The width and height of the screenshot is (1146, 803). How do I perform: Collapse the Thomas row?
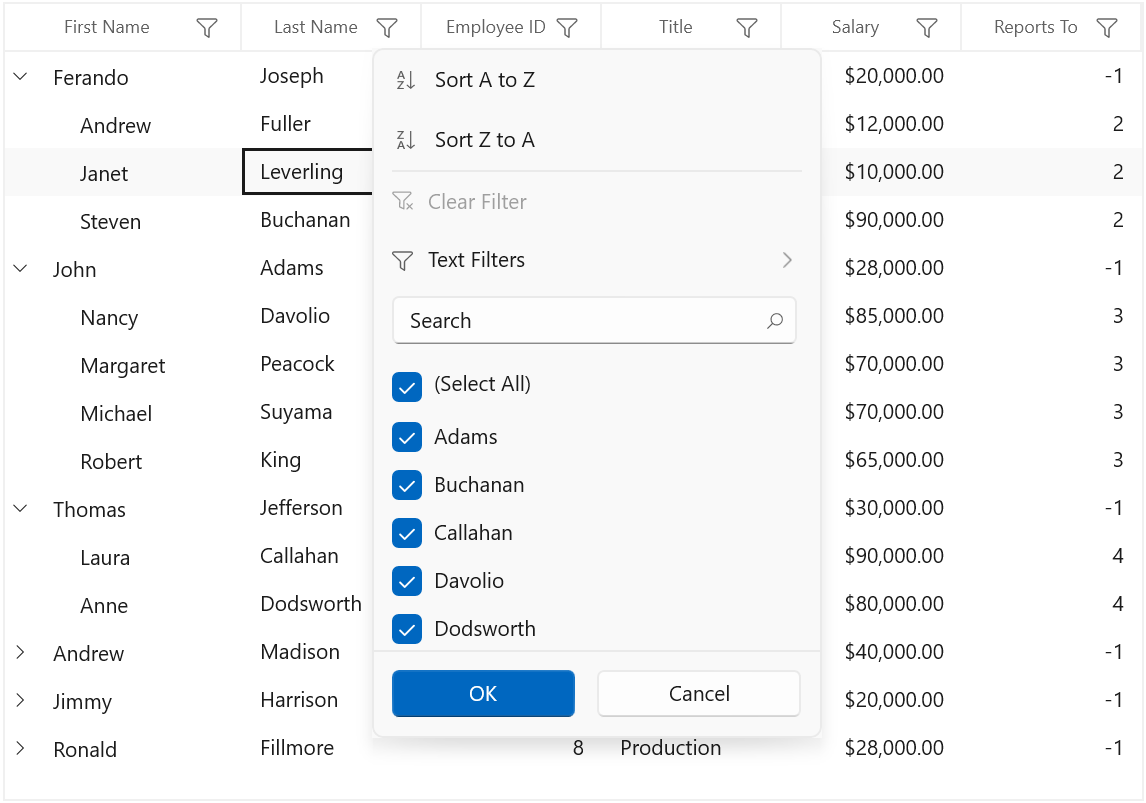(20, 508)
